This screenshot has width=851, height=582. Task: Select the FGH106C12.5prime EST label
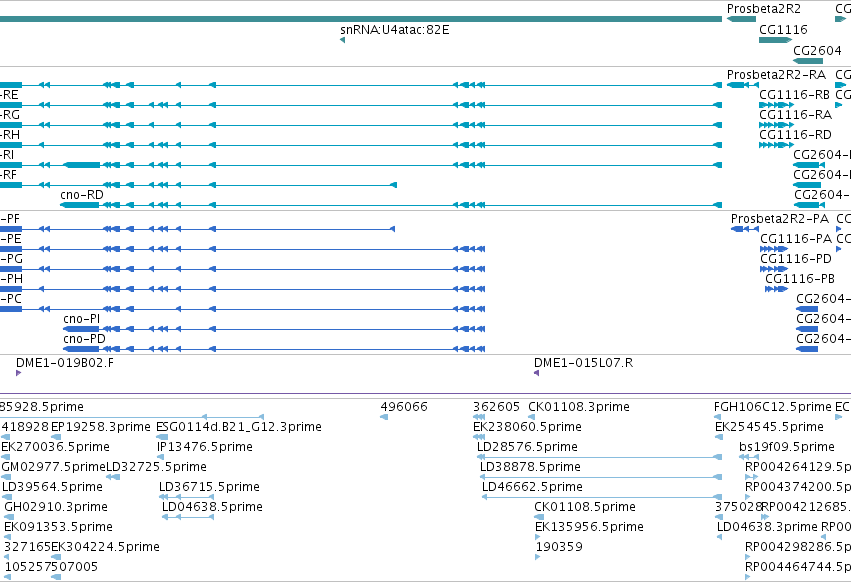[x=773, y=407]
